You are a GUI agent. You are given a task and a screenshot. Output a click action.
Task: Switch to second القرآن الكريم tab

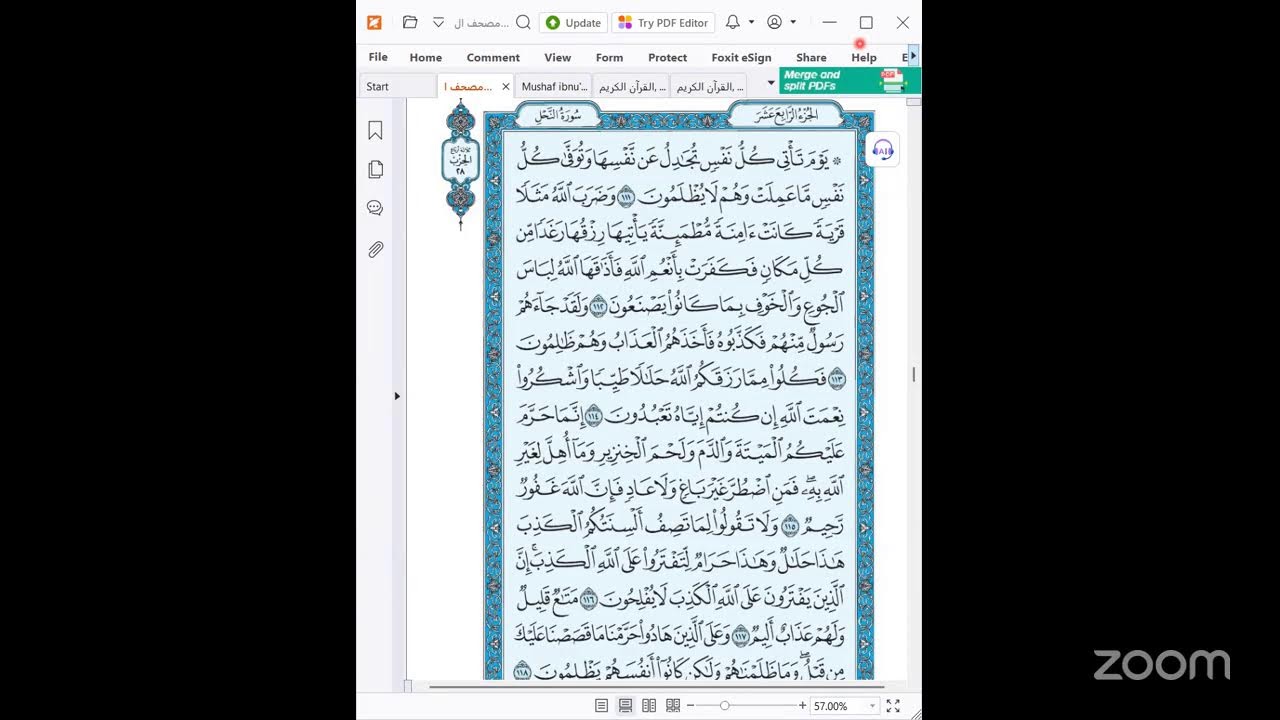(x=710, y=86)
